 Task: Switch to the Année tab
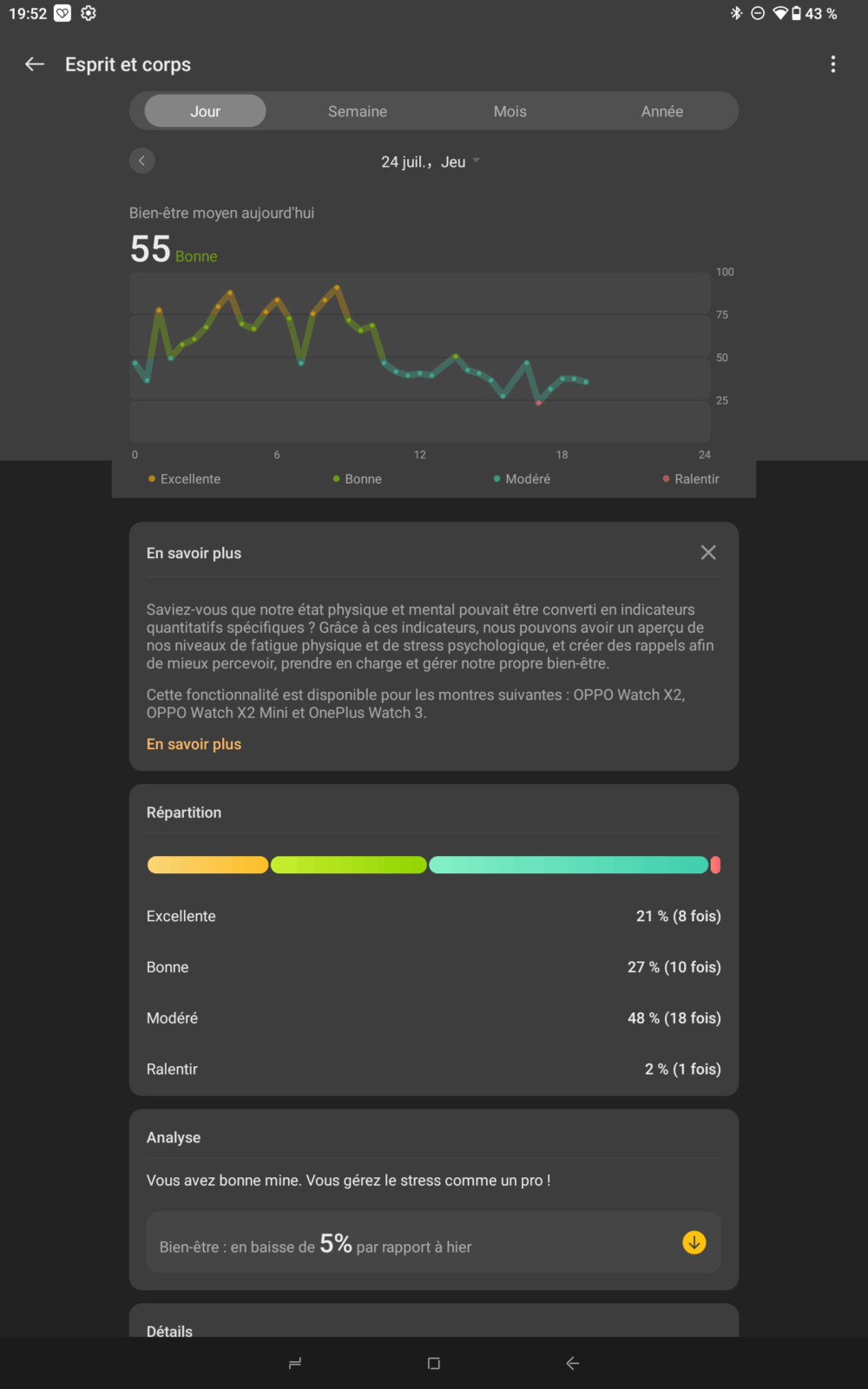coord(662,111)
